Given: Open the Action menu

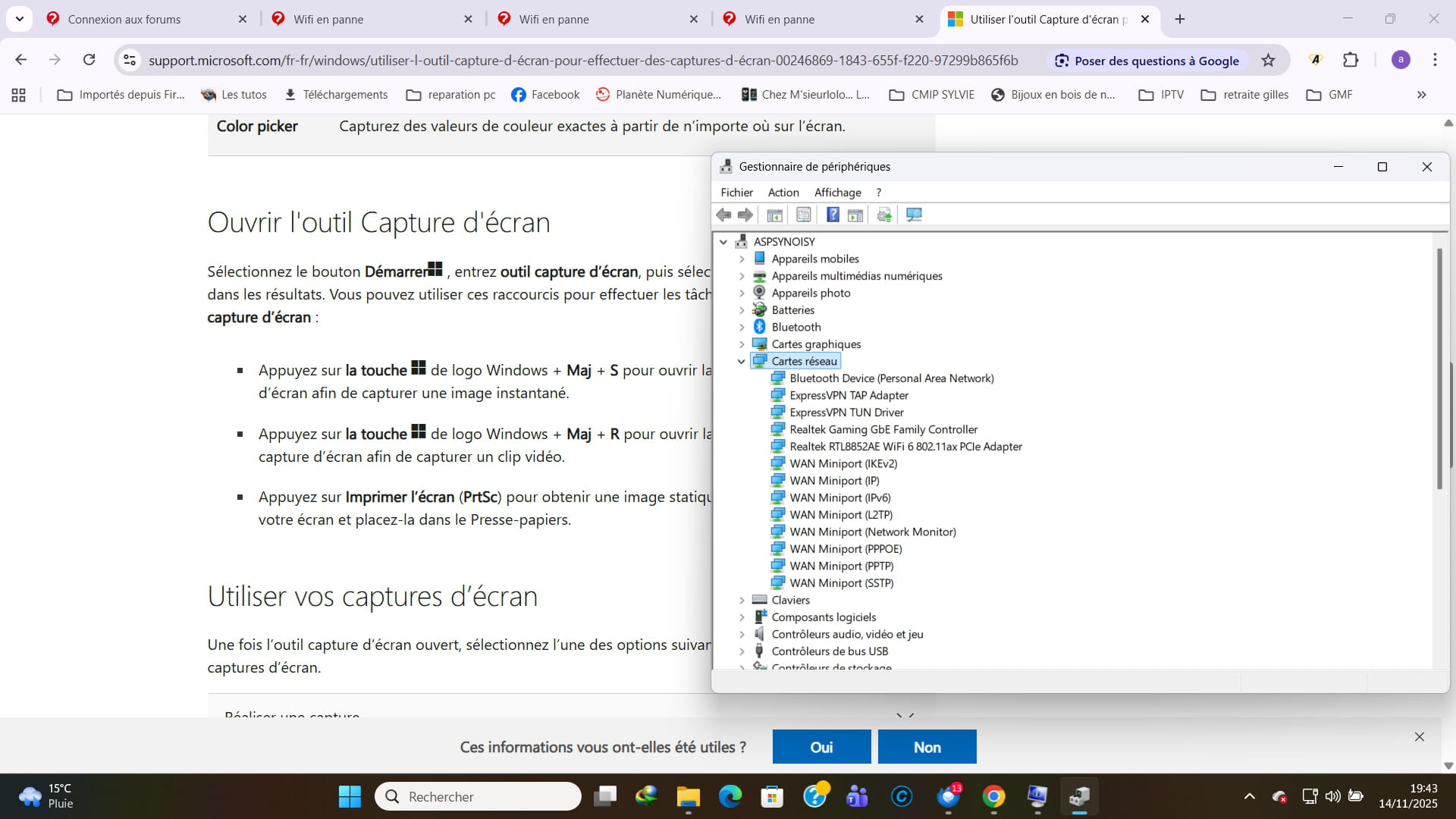Looking at the screenshot, I should pos(783,193).
